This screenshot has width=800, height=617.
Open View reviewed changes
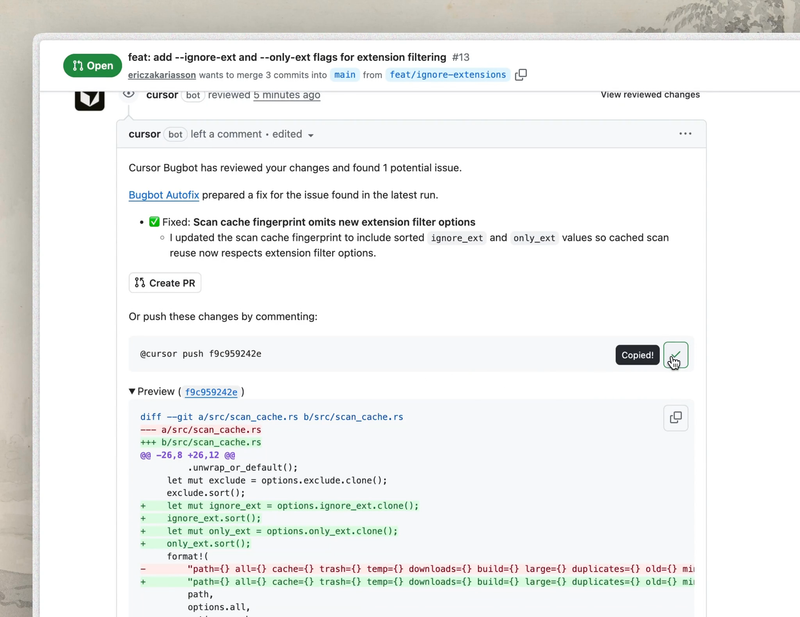tap(650, 94)
